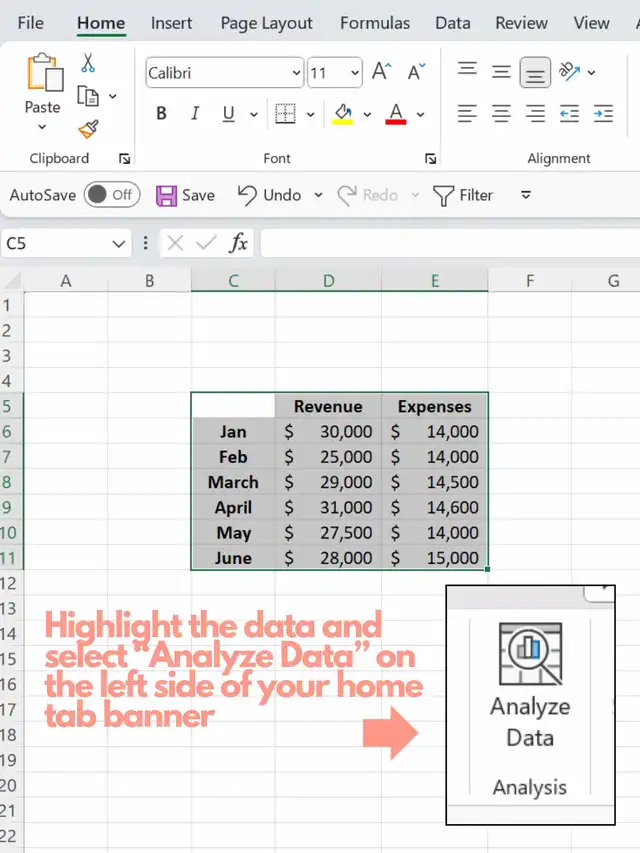The height and width of the screenshot is (853, 640).
Task: Click the Cut scissors icon
Action: (88, 64)
